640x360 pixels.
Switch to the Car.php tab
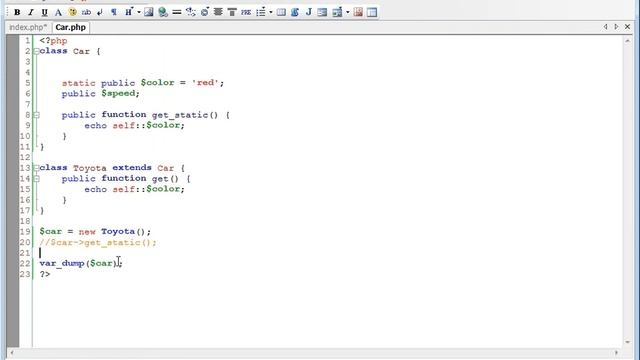tap(71, 27)
